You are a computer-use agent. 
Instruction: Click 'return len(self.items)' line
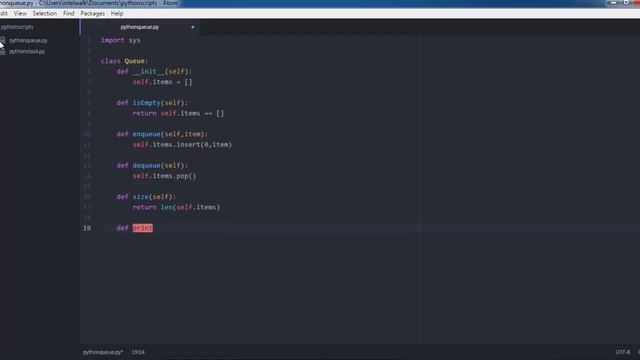[x=176, y=207]
